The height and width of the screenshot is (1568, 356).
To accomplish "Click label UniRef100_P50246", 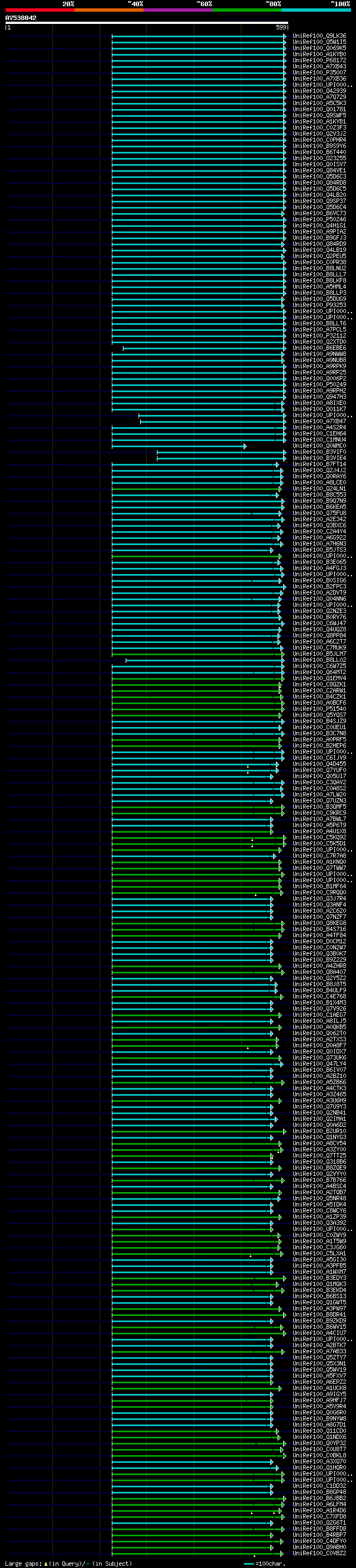I will click(x=319, y=219).
